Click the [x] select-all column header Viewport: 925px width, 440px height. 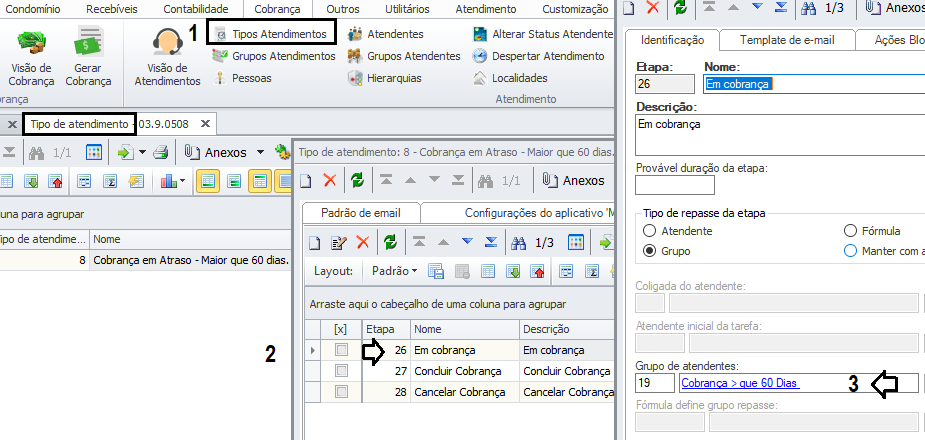click(x=340, y=329)
